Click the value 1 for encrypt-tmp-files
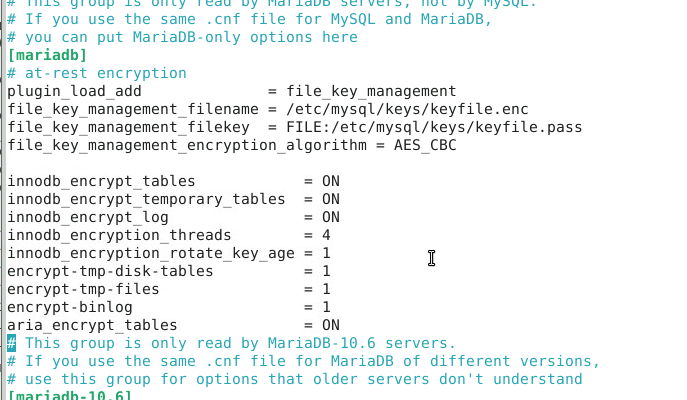 [326, 289]
